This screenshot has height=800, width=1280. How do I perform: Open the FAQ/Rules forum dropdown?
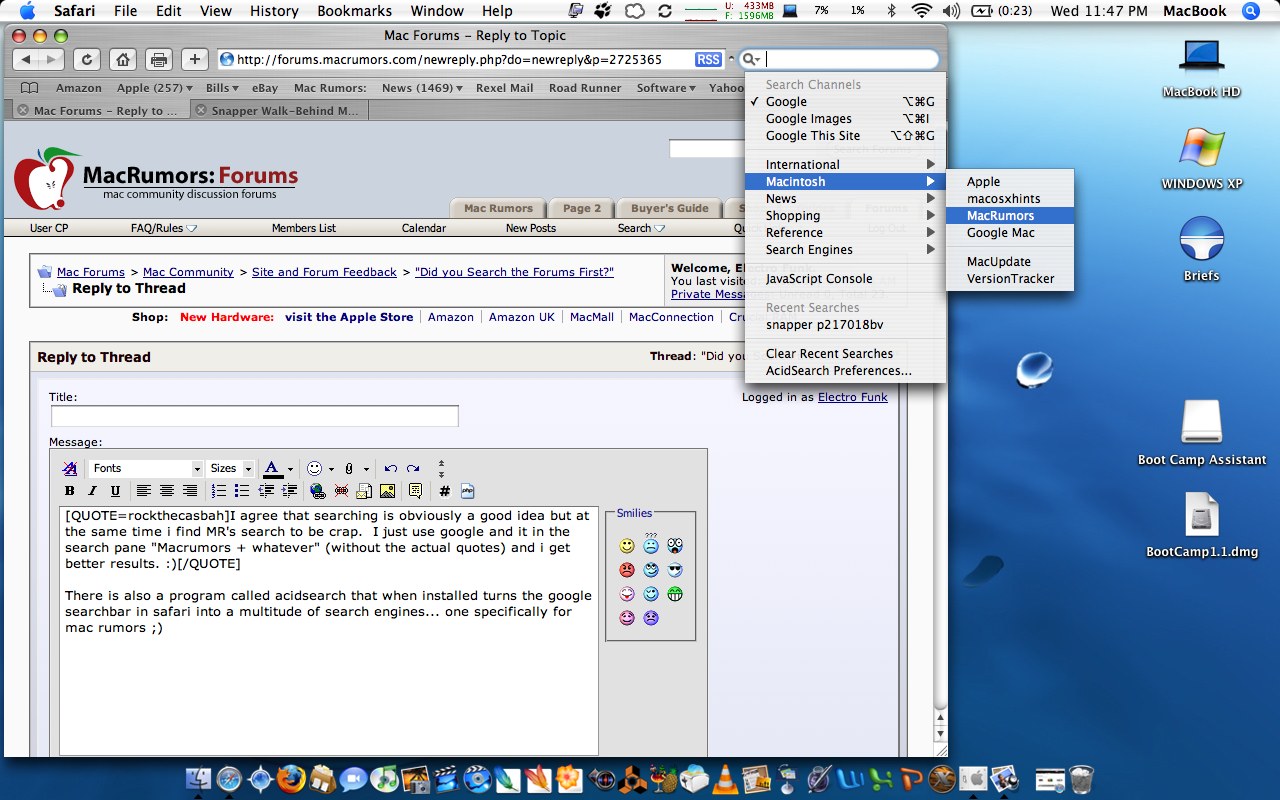[x=164, y=228]
